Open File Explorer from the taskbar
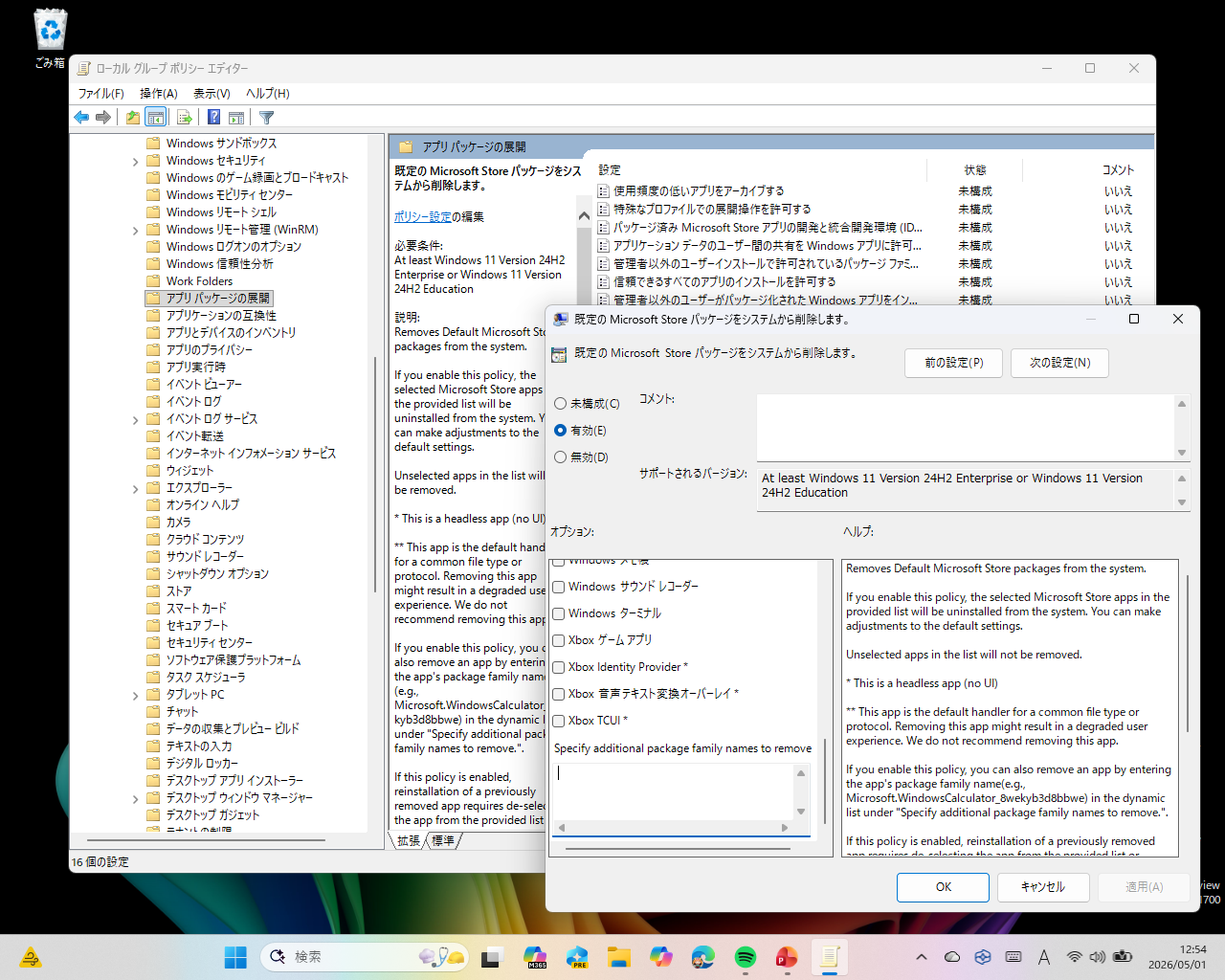The image size is (1225, 980). pos(619,957)
